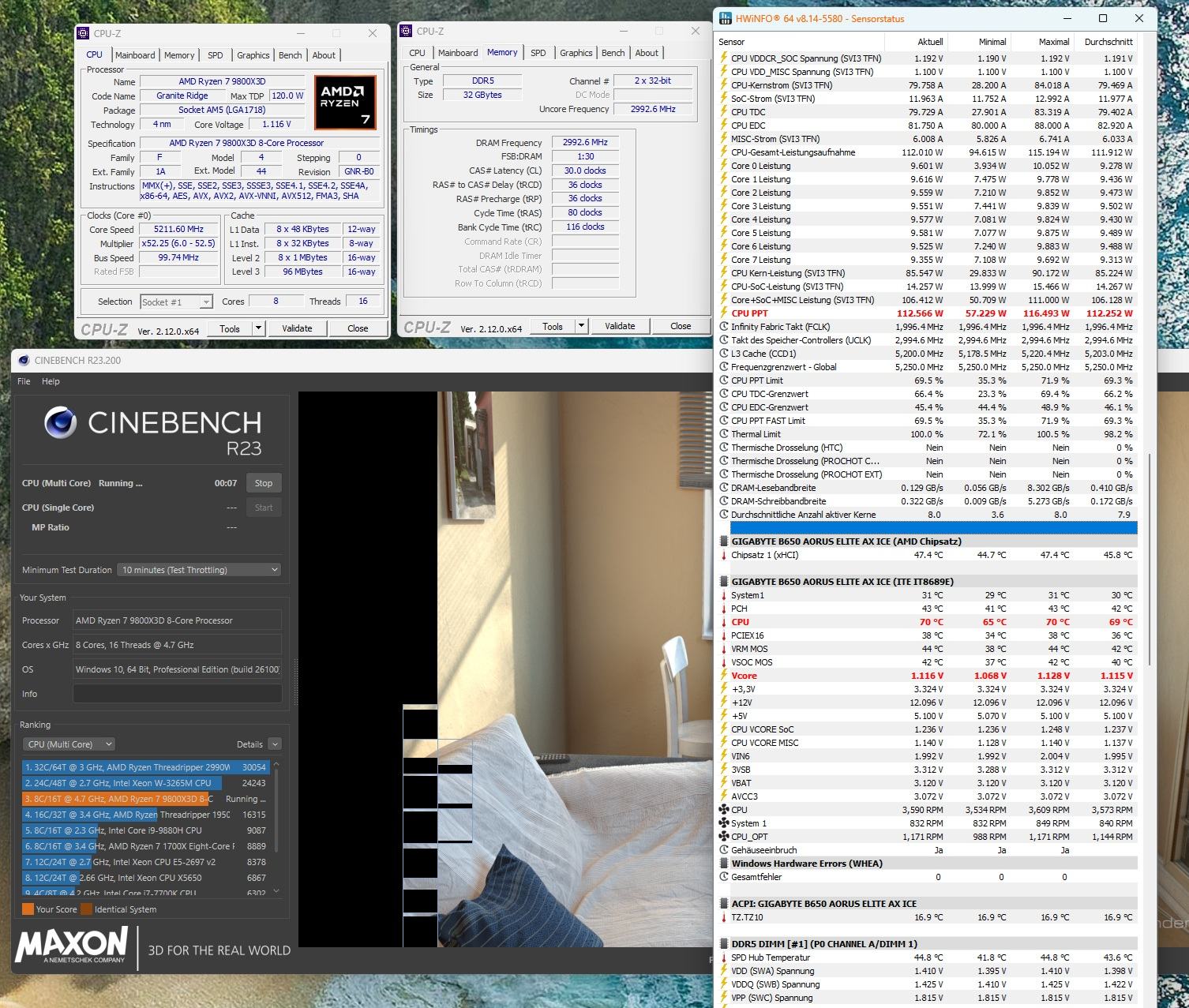Expand the ranking Details dropdown
The height and width of the screenshot is (1008, 1189).
(x=275, y=744)
